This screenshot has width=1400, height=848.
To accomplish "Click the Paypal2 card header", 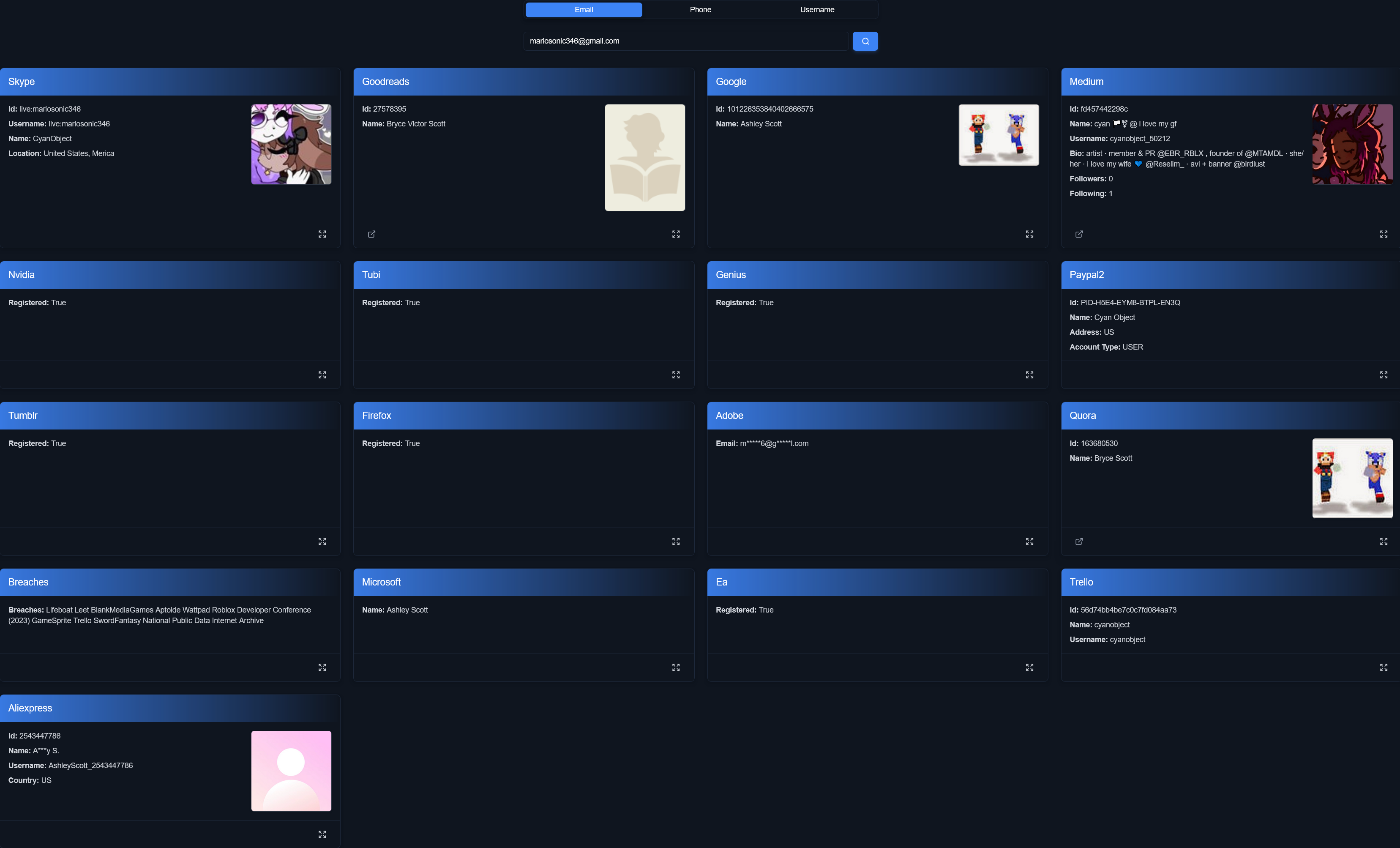I will tap(1230, 275).
